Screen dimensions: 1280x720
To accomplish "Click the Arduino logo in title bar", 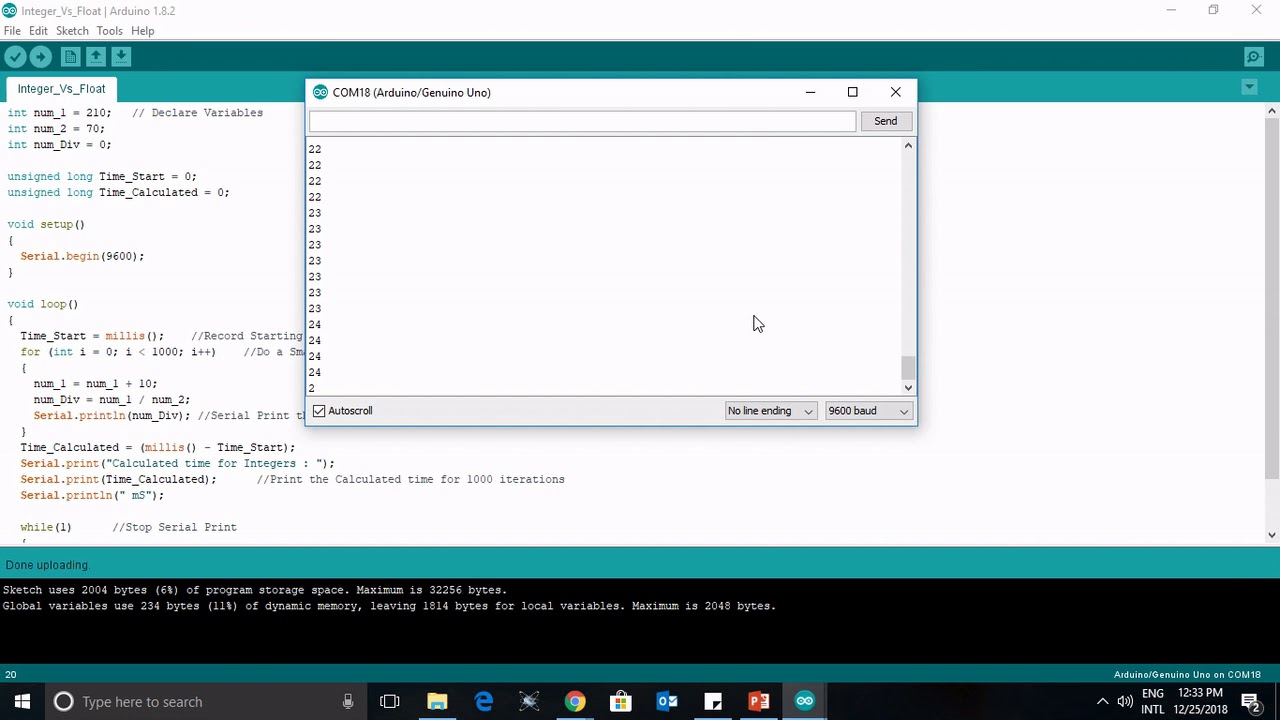I will point(10,11).
